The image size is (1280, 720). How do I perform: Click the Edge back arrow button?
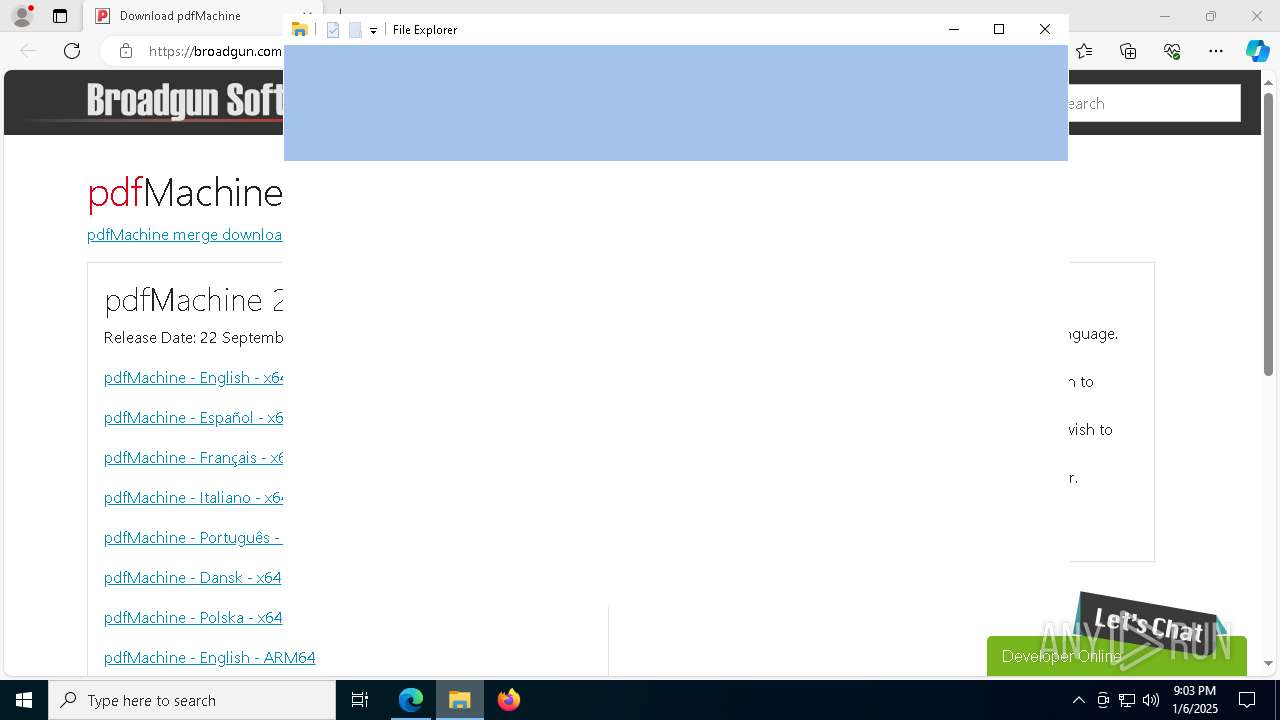click(x=28, y=51)
